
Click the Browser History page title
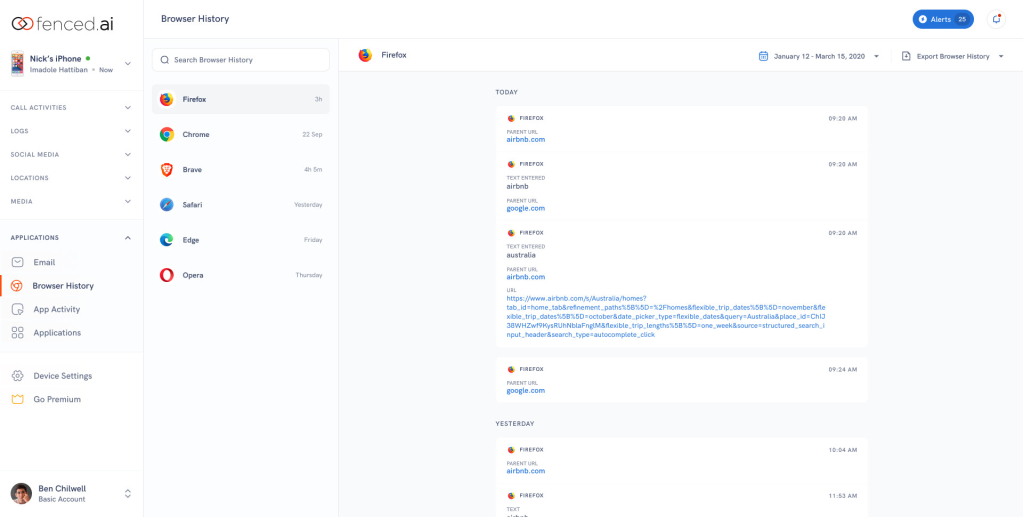195,19
